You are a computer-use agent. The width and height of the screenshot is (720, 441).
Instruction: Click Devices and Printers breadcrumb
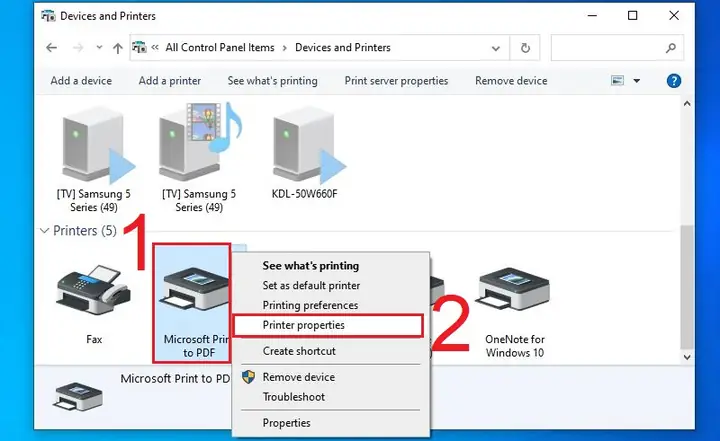coord(343,48)
